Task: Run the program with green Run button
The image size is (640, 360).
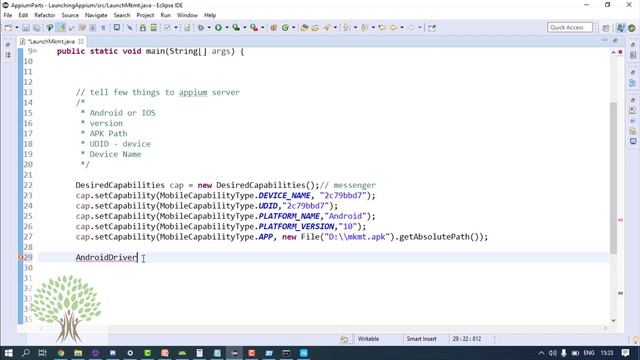Action: [x=218, y=28]
